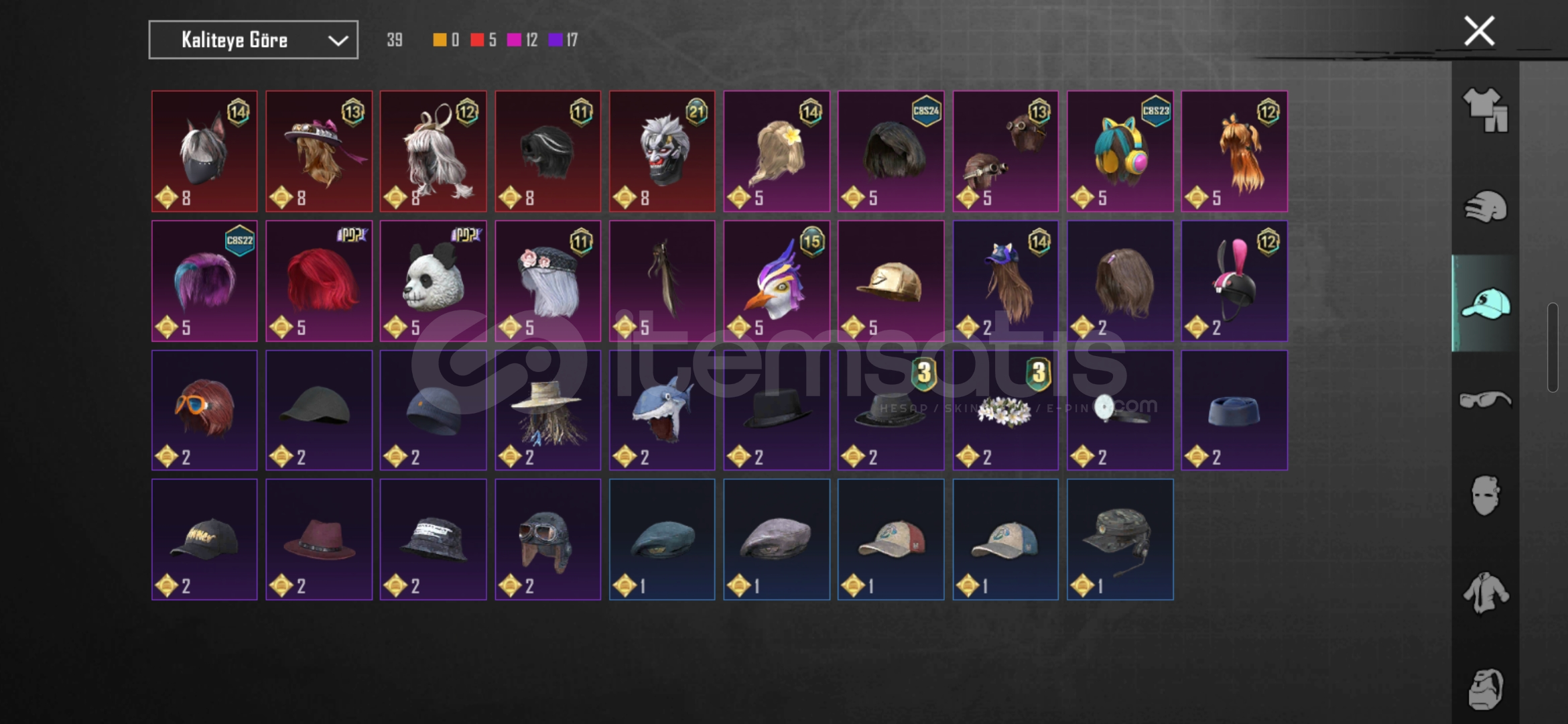Viewport: 1568px width, 724px height.
Task: Open the jacket category icon
Action: coord(1485,593)
